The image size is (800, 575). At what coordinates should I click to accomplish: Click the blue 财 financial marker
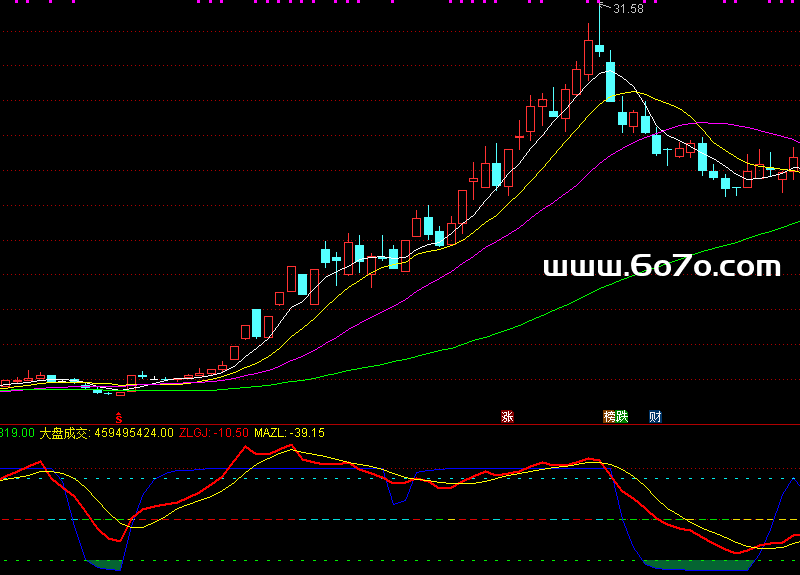(655, 416)
